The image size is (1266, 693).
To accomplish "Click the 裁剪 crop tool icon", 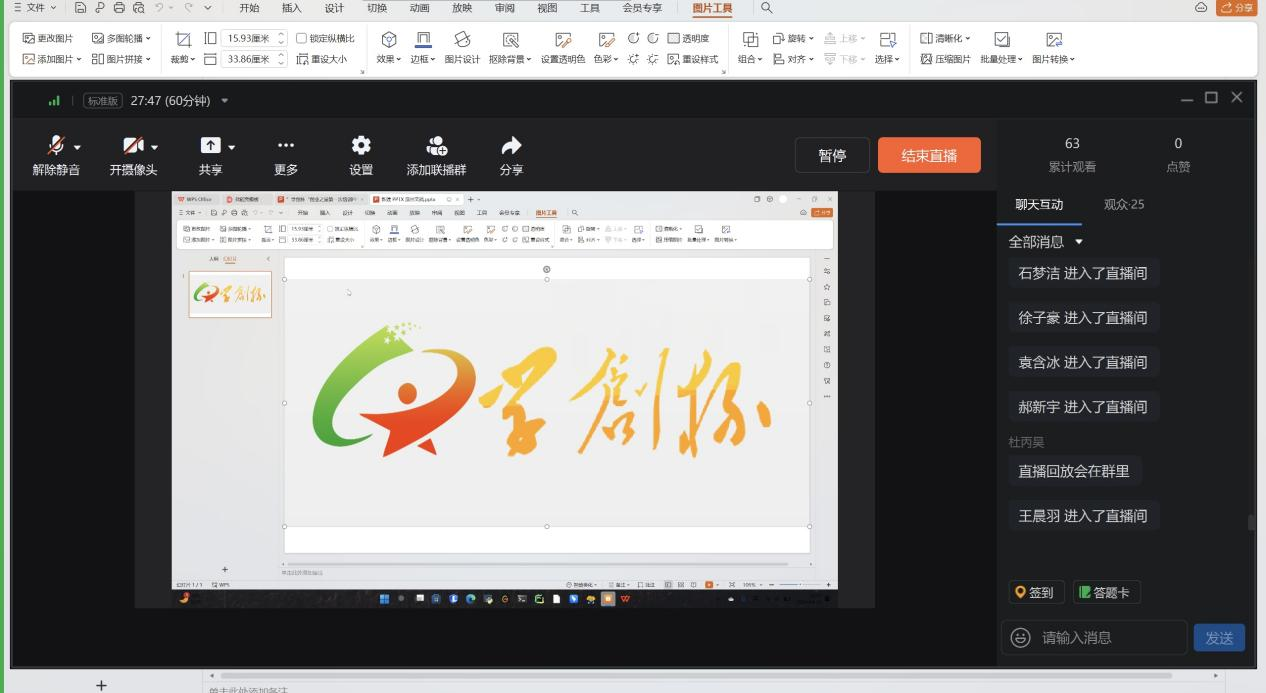I will click(x=183, y=39).
